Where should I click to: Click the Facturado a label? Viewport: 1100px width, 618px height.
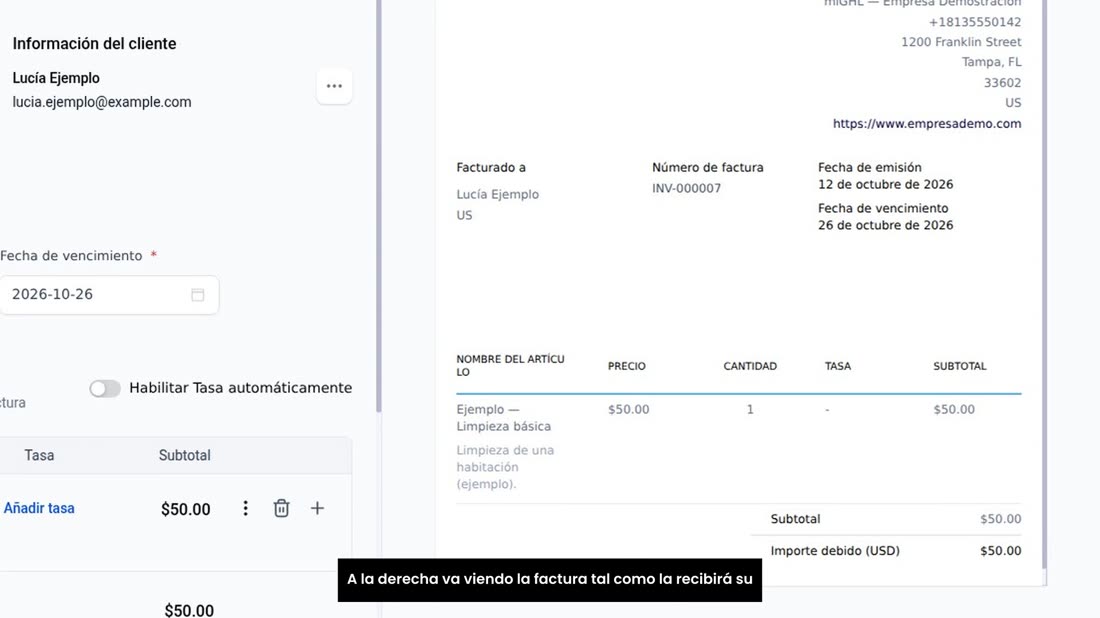491,168
